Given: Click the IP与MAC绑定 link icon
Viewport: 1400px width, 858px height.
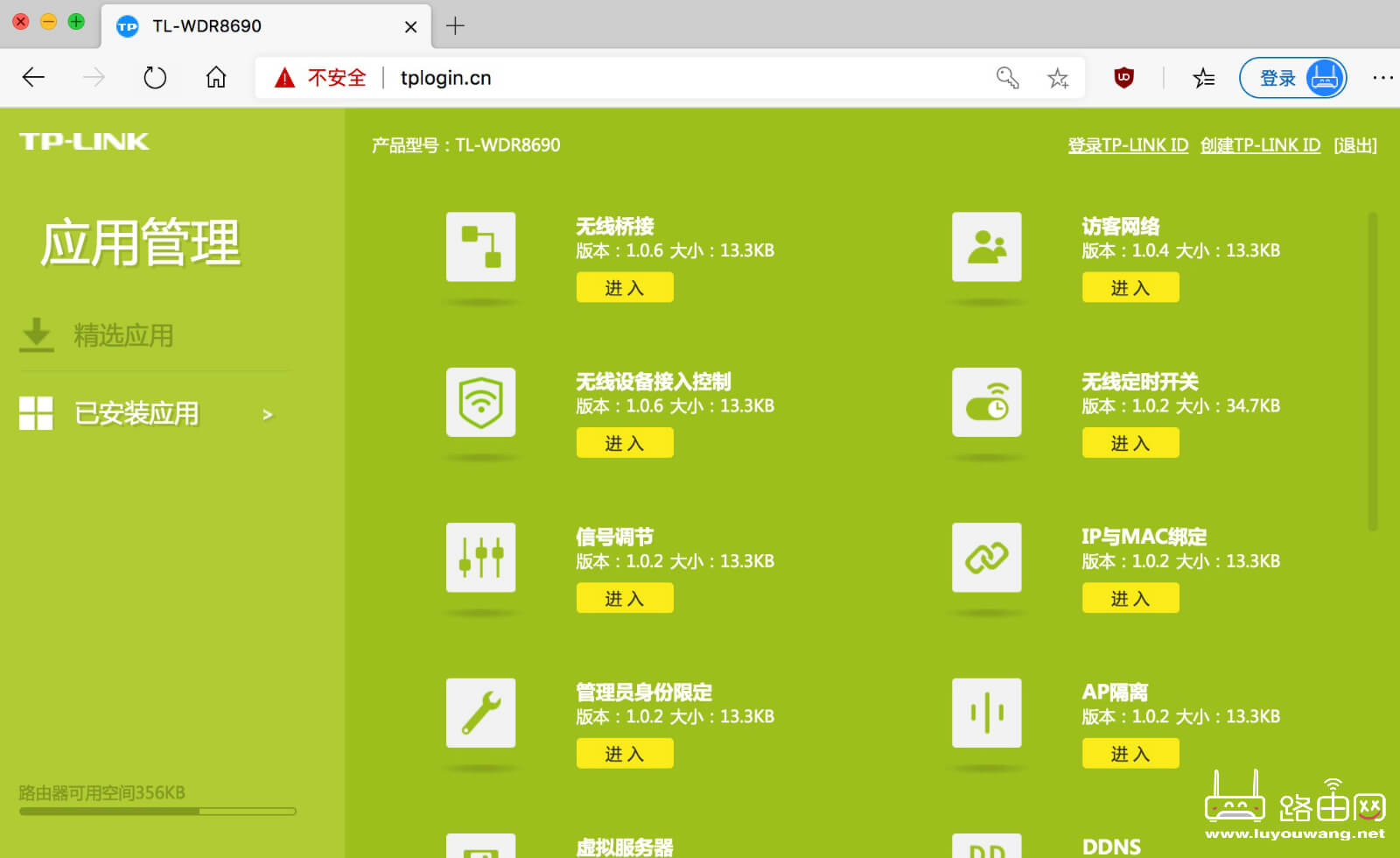Looking at the screenshot, I should [x=986, y=558].
